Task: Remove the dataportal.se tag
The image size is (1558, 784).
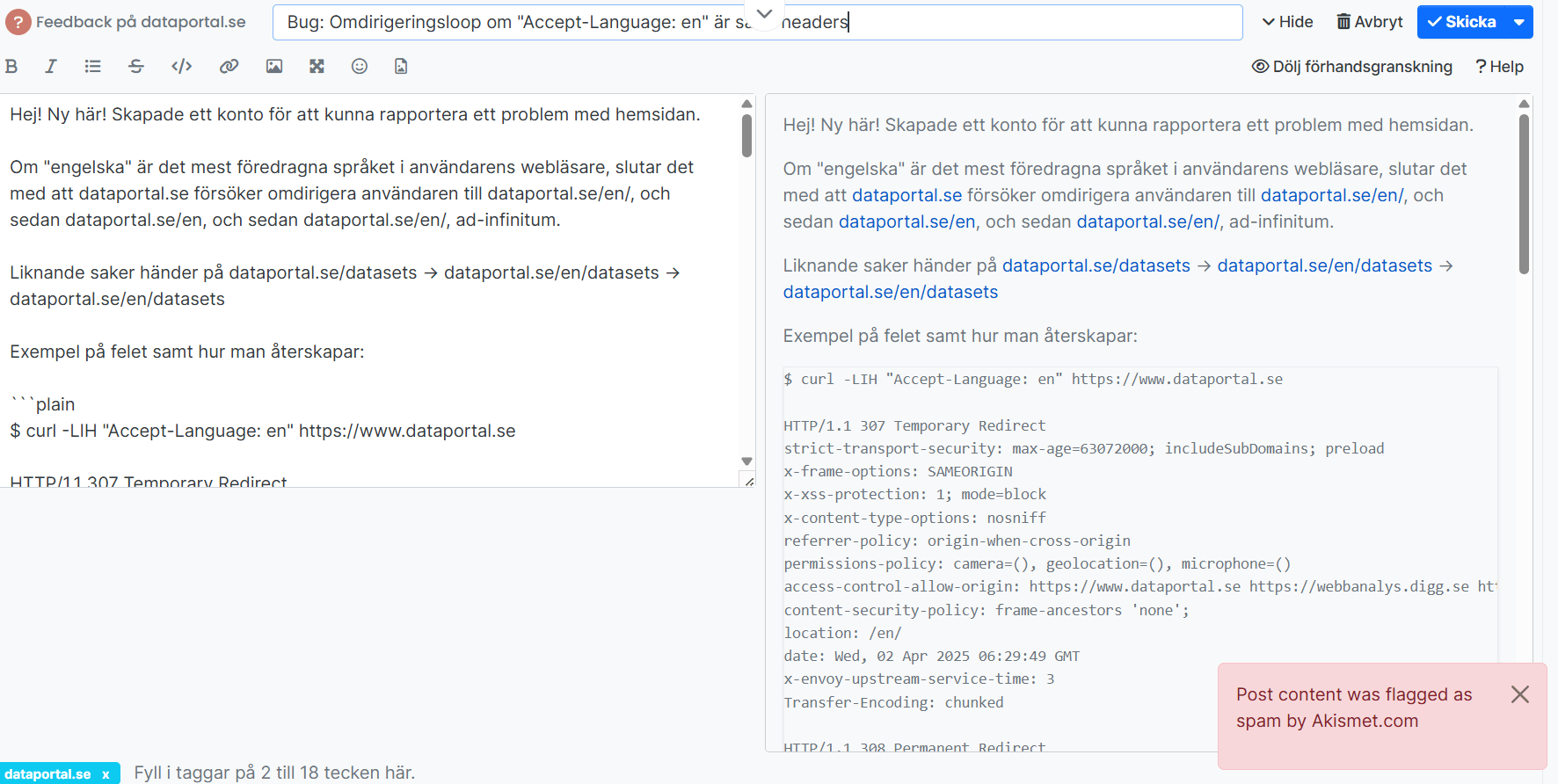Action: point(106,774)
